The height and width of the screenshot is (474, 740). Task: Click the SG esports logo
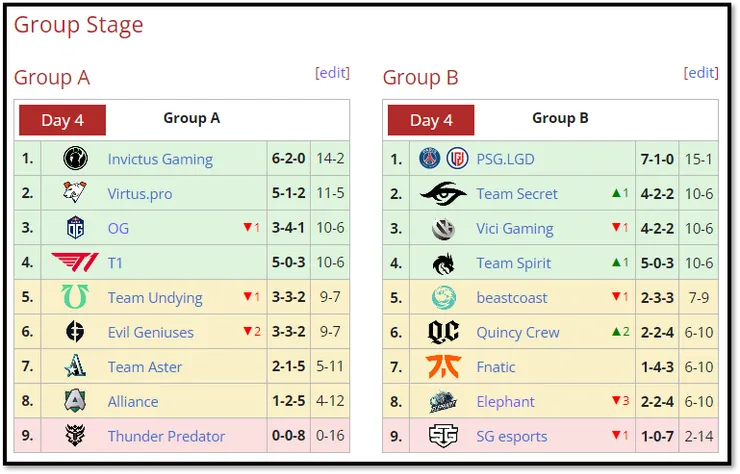[x=443, y=436]
